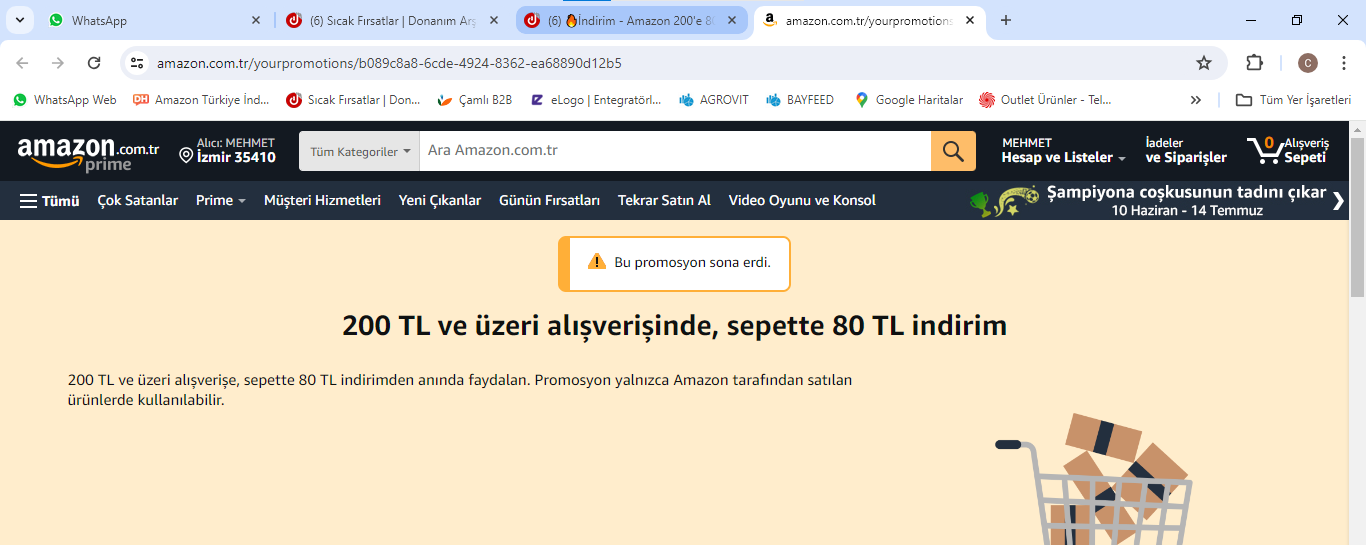Open the BAYFEED bookmark
This screenshot has width=1366, height=545.
click(x=800, y=100)
